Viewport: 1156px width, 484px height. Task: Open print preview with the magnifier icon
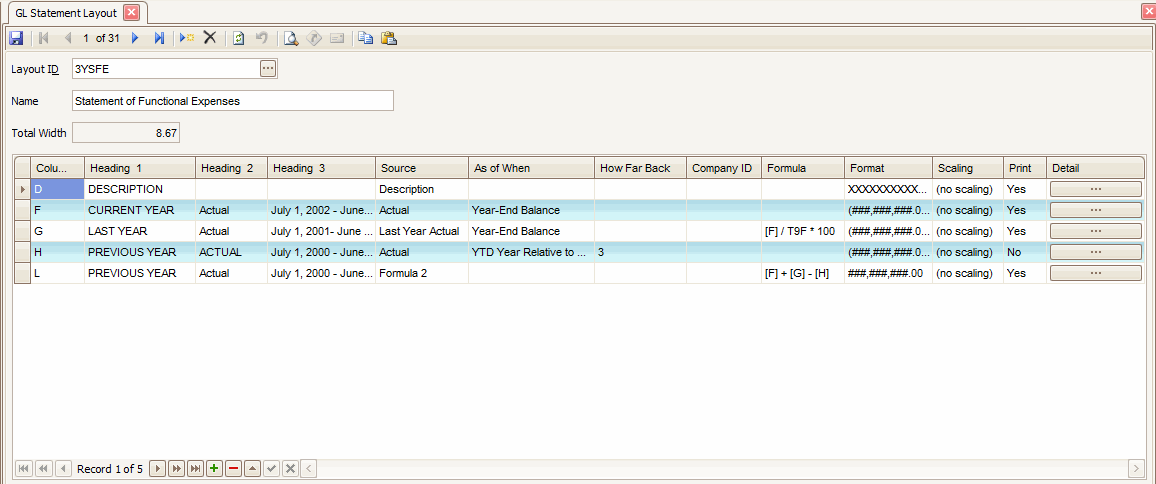pyautogui.click(x=291, y=38)
